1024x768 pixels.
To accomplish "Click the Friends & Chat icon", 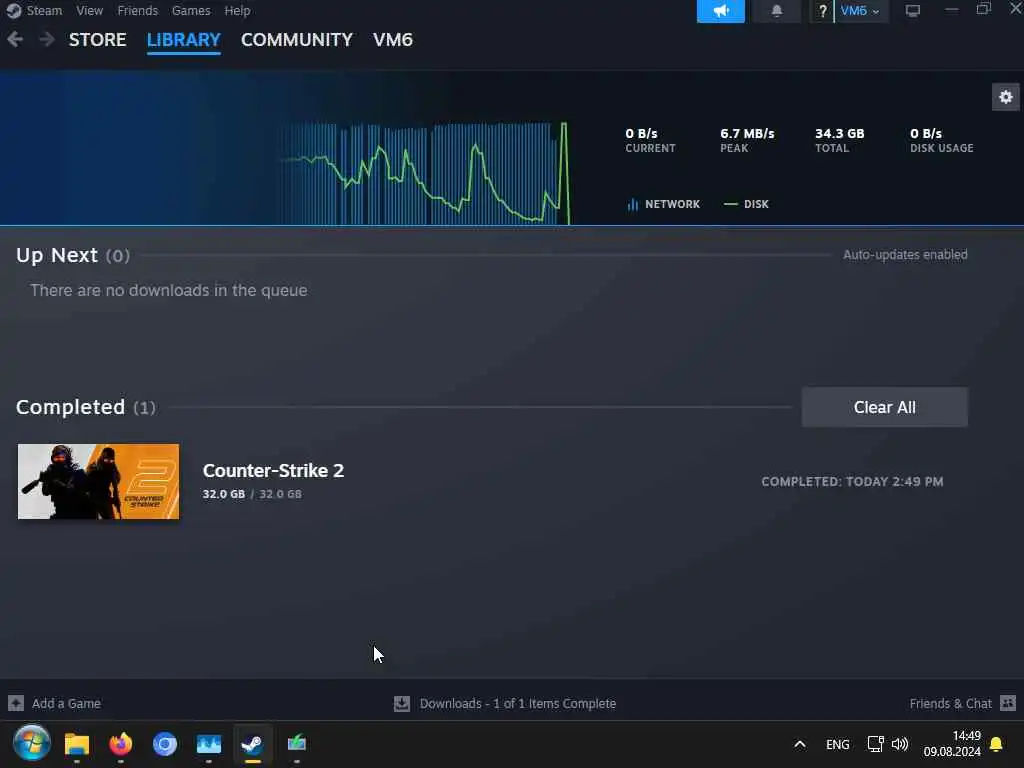I will coord(1008,703).
